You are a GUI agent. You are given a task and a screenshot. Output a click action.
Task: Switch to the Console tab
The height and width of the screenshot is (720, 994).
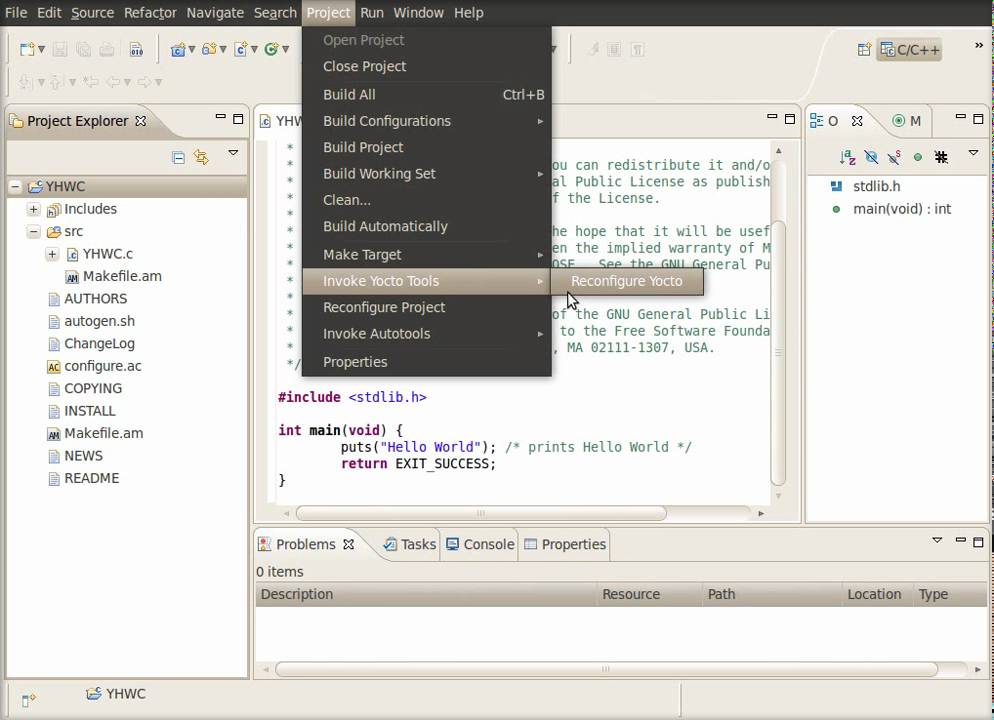[x=479, y=544]
